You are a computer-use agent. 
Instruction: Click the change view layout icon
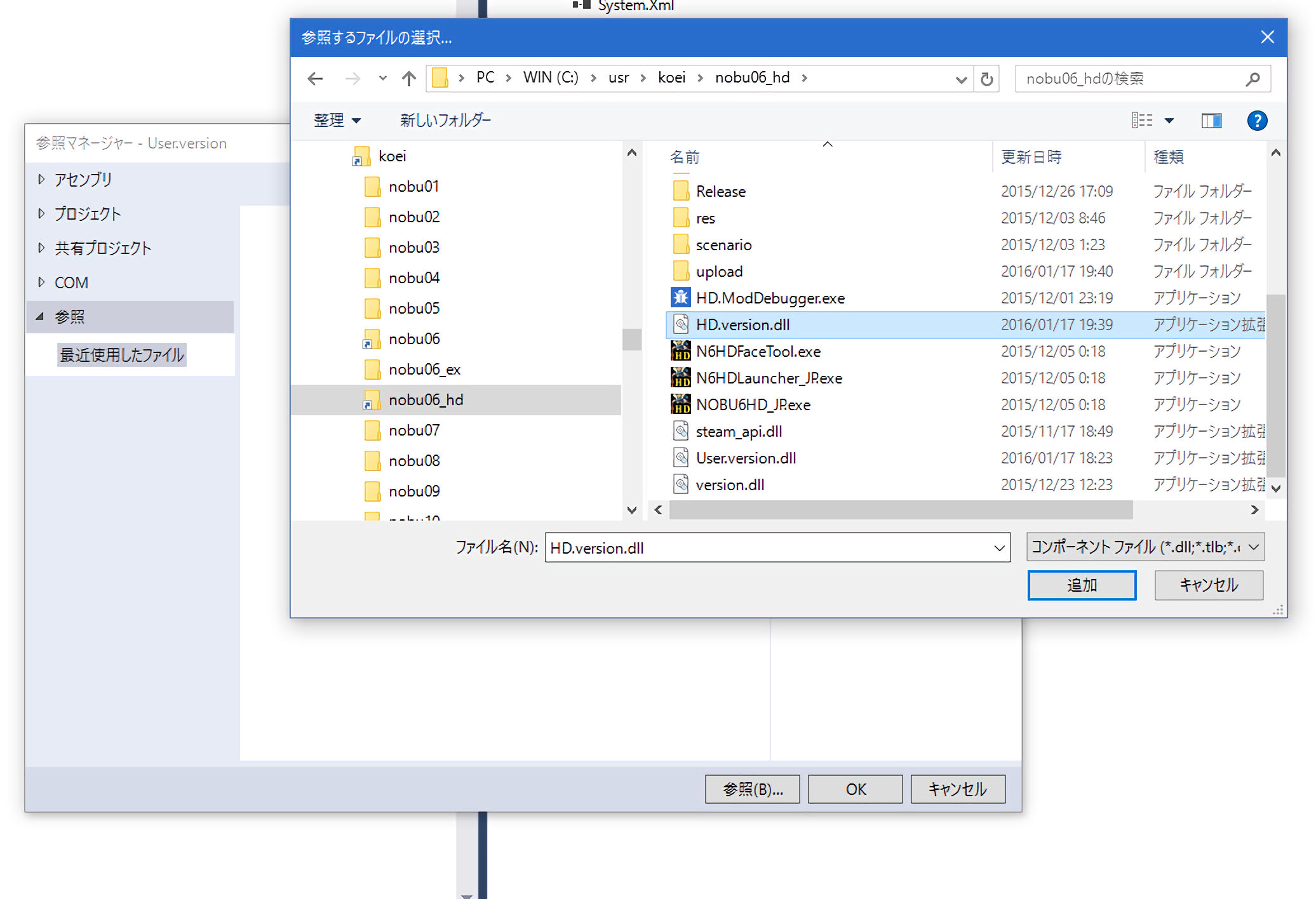(1142, 121)
